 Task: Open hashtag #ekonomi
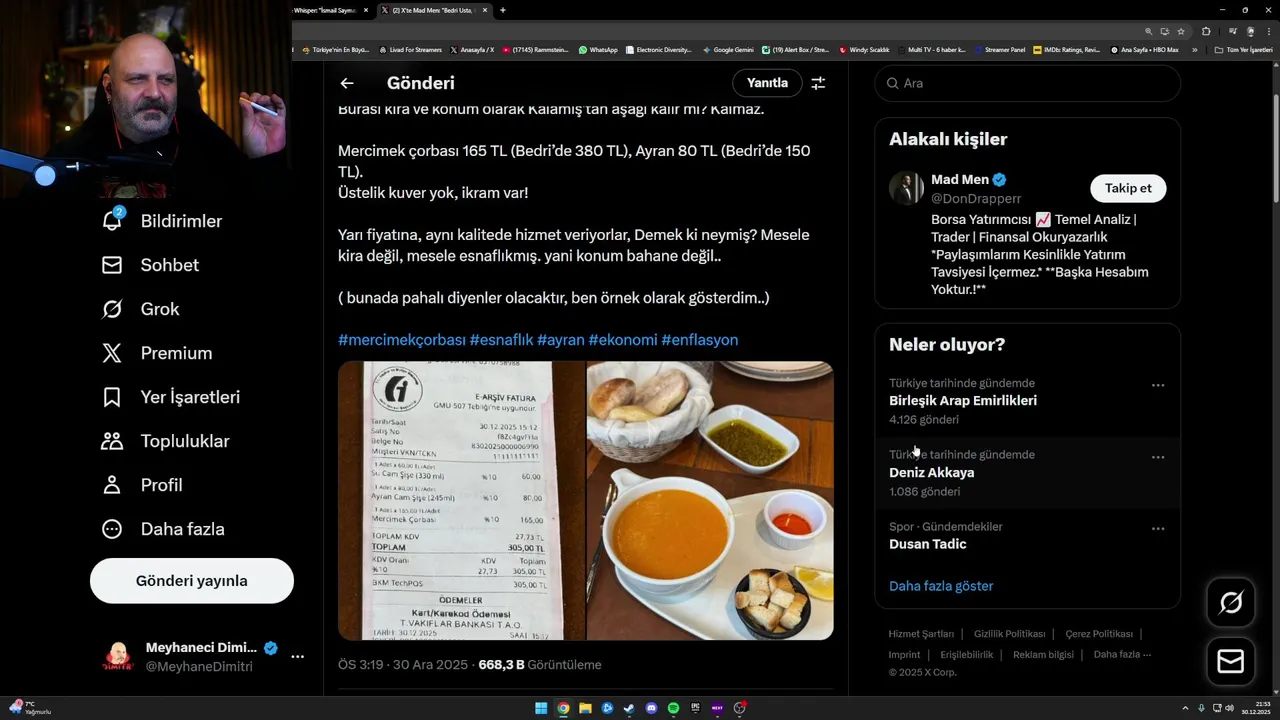(623, 340)
